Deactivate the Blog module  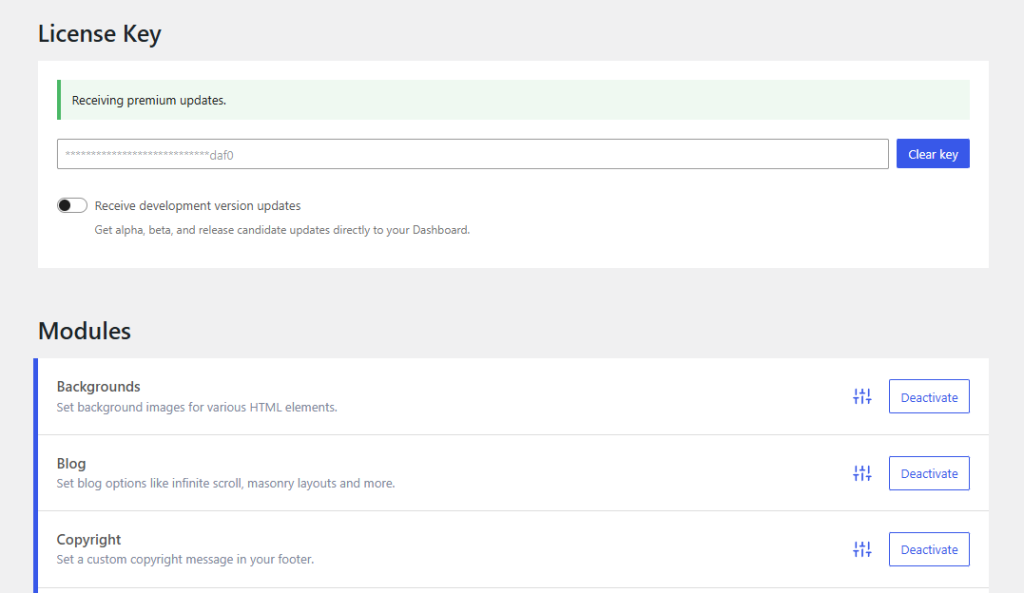click(928, 473)
